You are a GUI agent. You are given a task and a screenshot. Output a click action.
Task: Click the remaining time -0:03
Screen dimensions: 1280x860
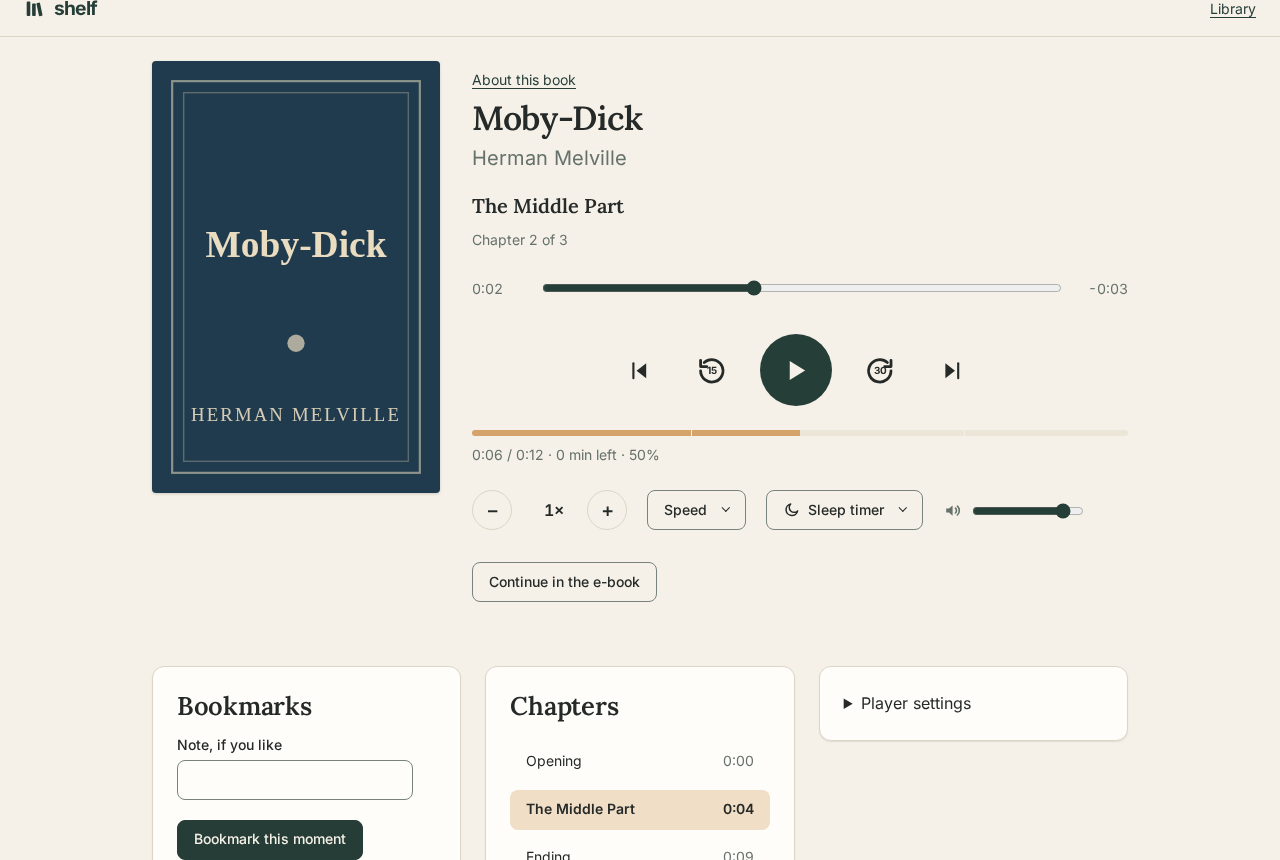click(x=1108, y=289)
